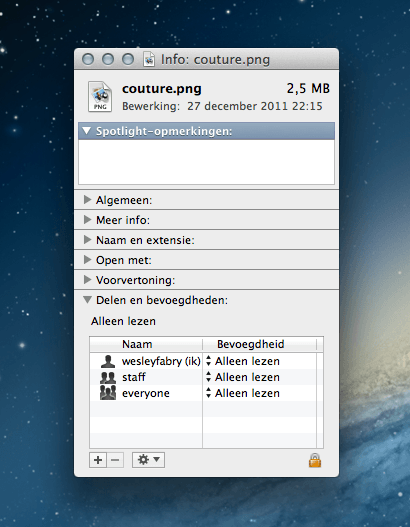Select the wesleyfabry (ik) row name

161,361
